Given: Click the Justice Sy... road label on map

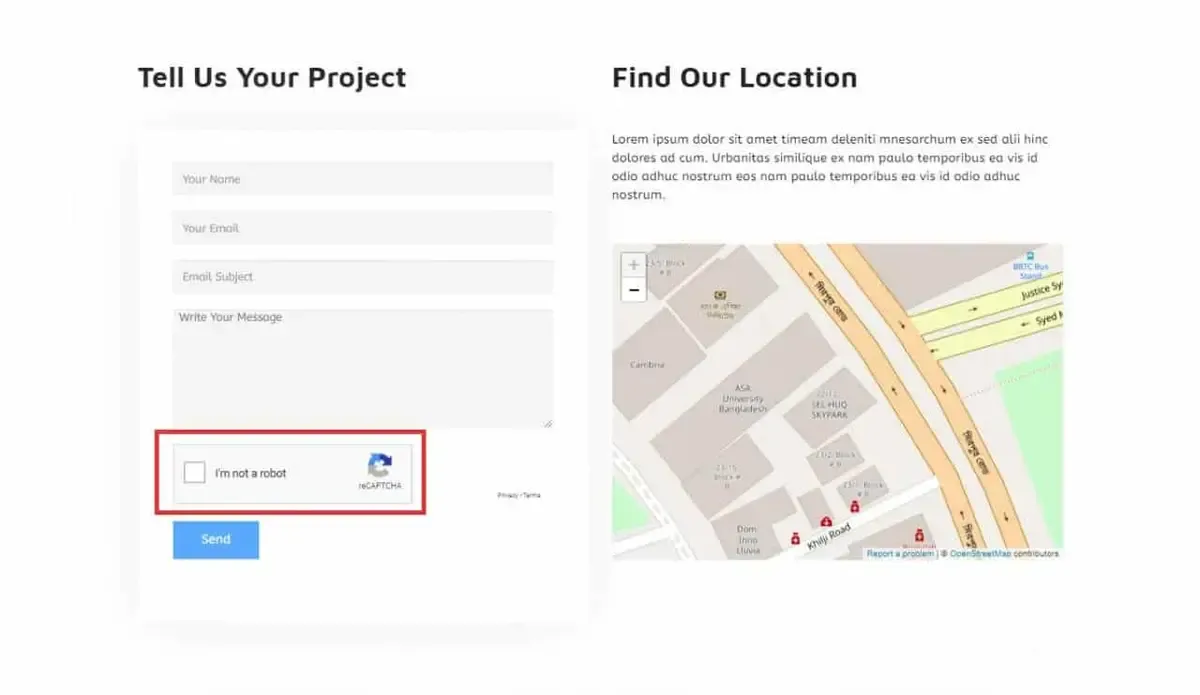Looking at the screenshot, I should [x=1041, y=292].
